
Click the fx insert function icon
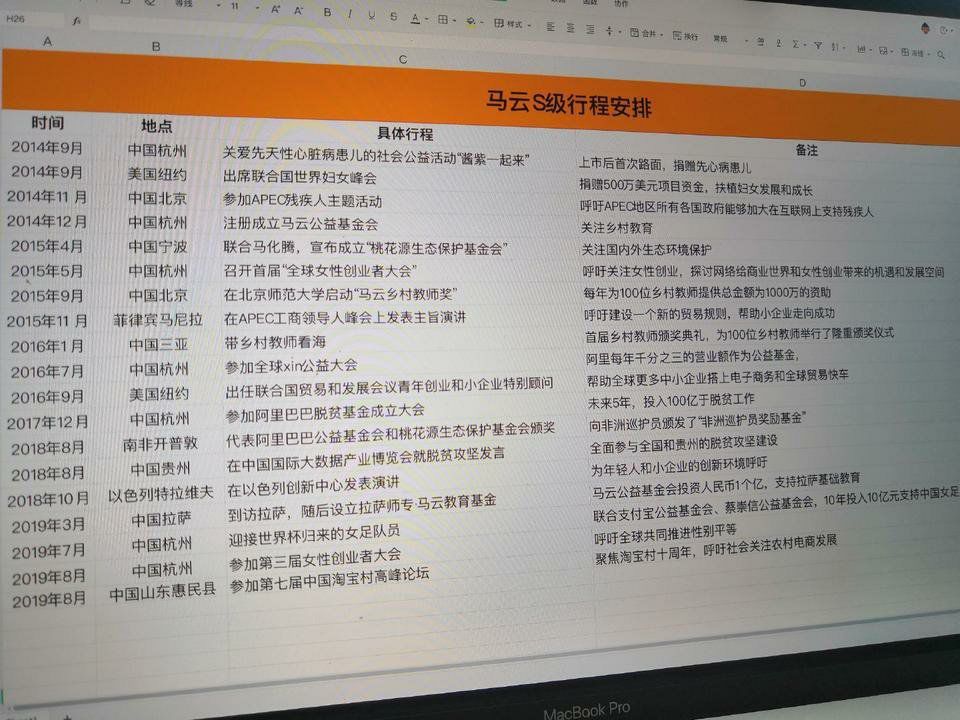77,20
